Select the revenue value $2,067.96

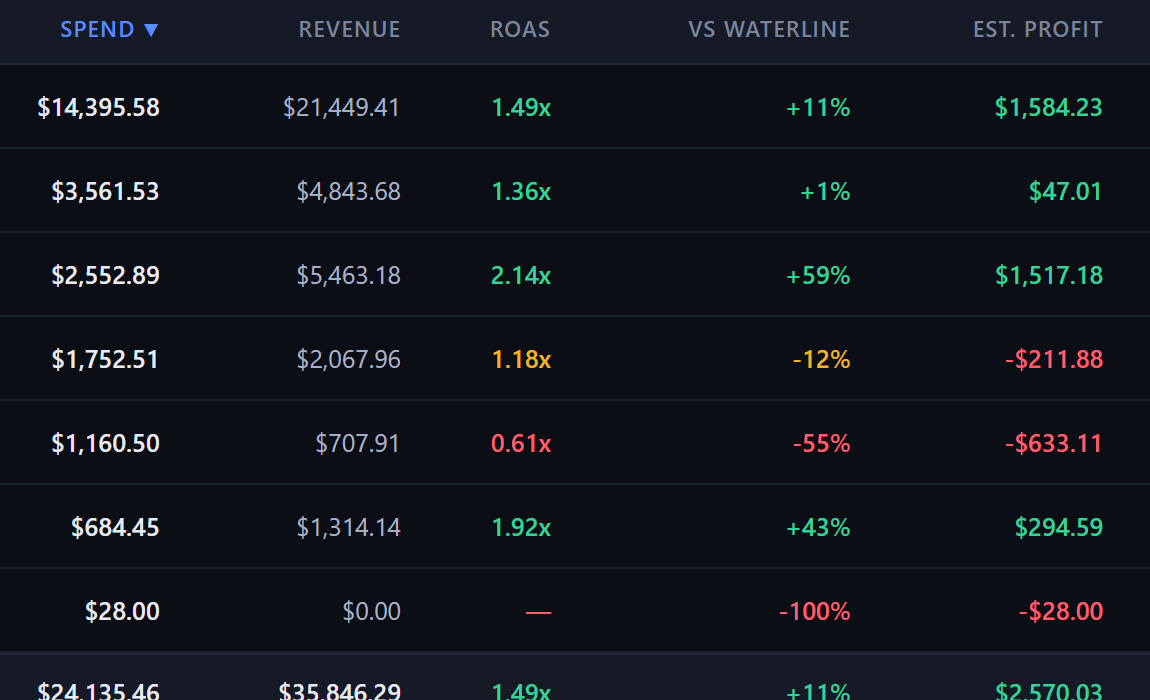click(348, 360)
